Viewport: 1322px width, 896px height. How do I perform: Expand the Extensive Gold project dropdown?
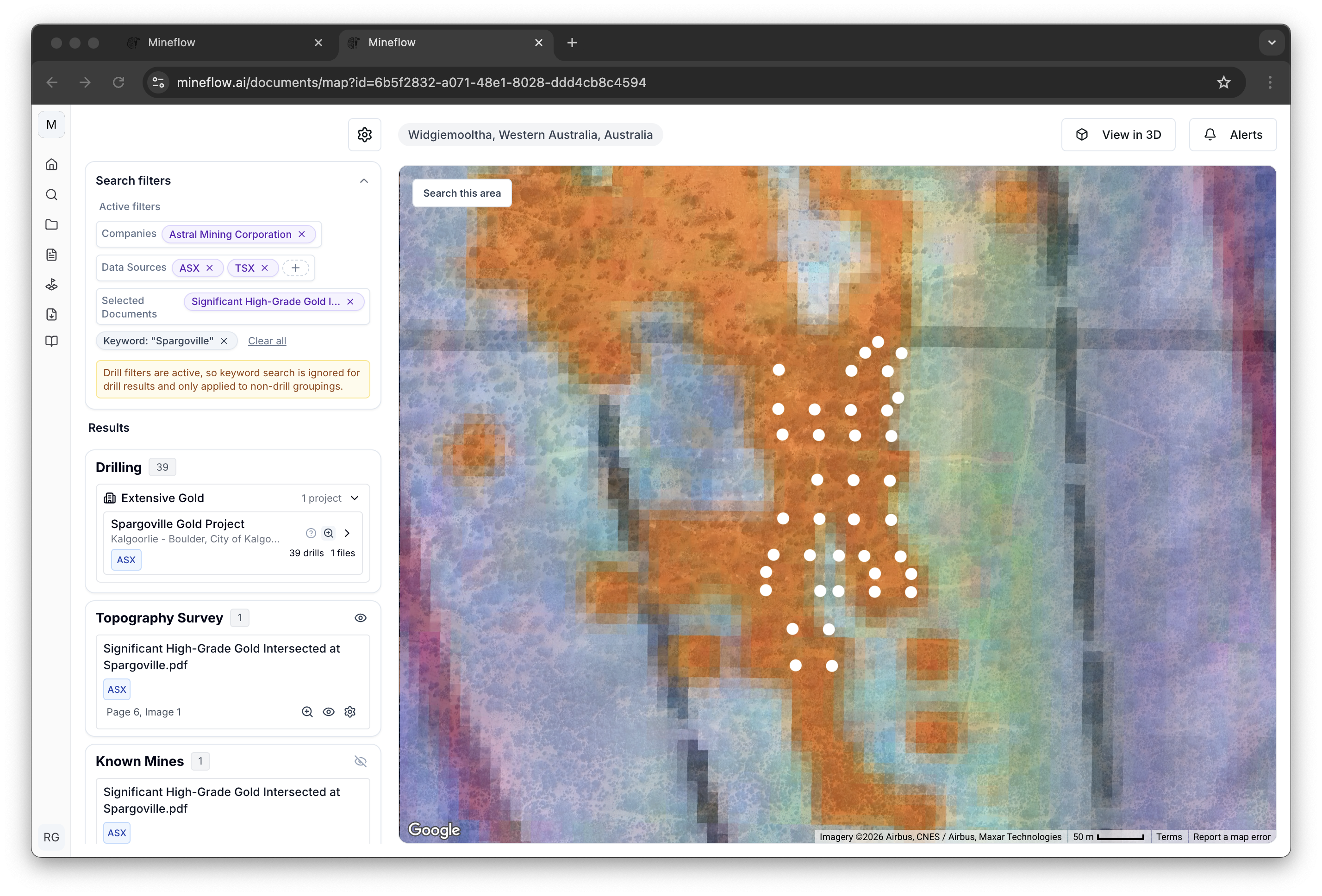pyautogui.click(x=355, y=498)
